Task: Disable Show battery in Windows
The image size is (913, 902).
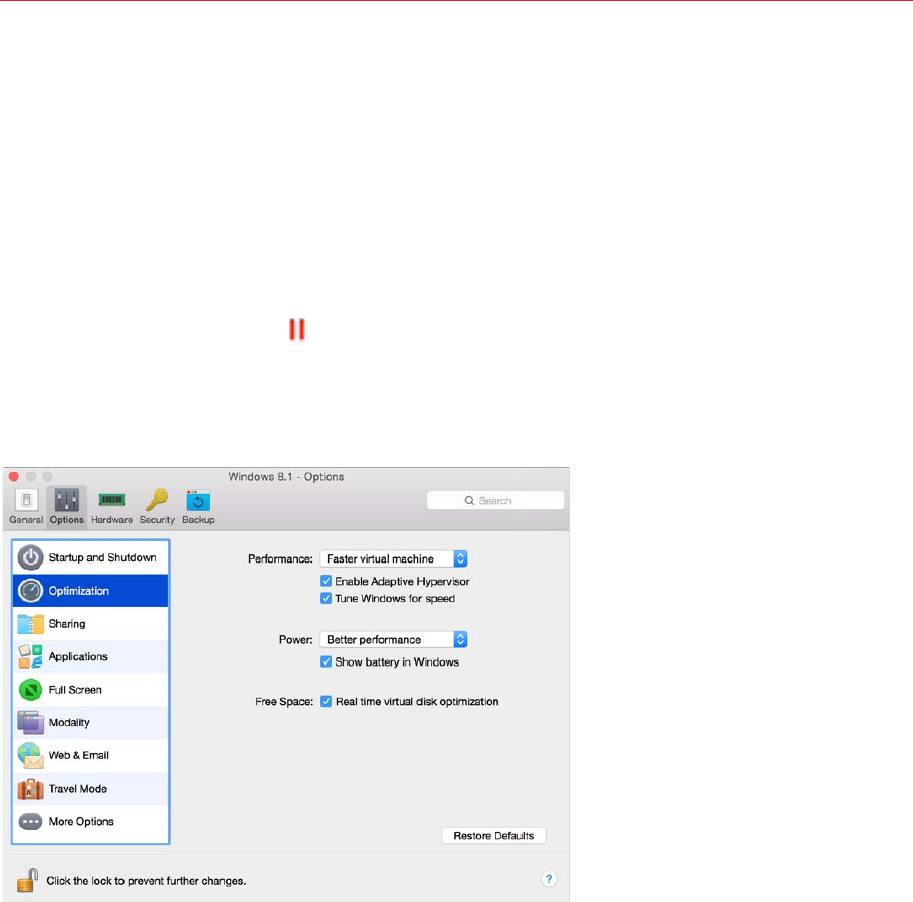Action: [x=326, y=662]
